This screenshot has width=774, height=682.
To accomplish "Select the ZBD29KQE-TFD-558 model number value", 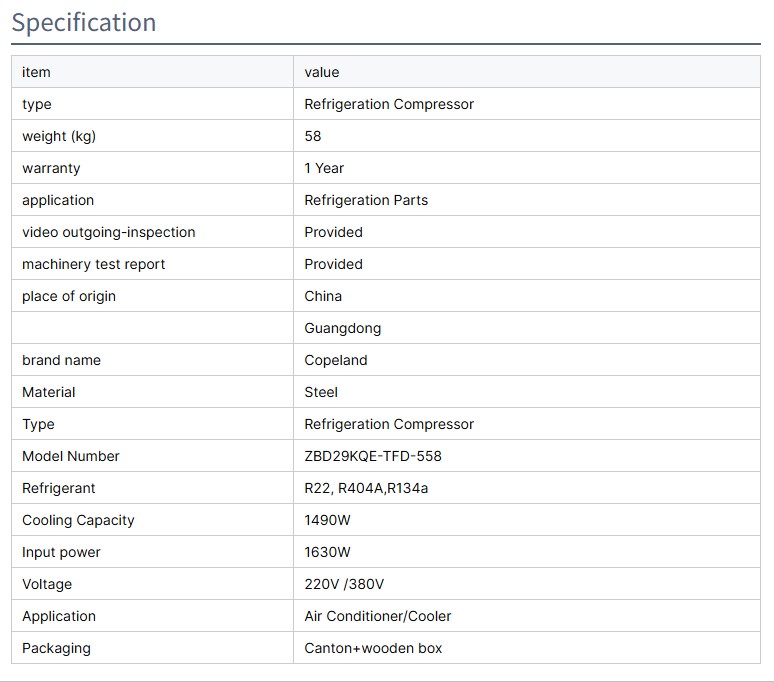I will (x=373, y=456).
